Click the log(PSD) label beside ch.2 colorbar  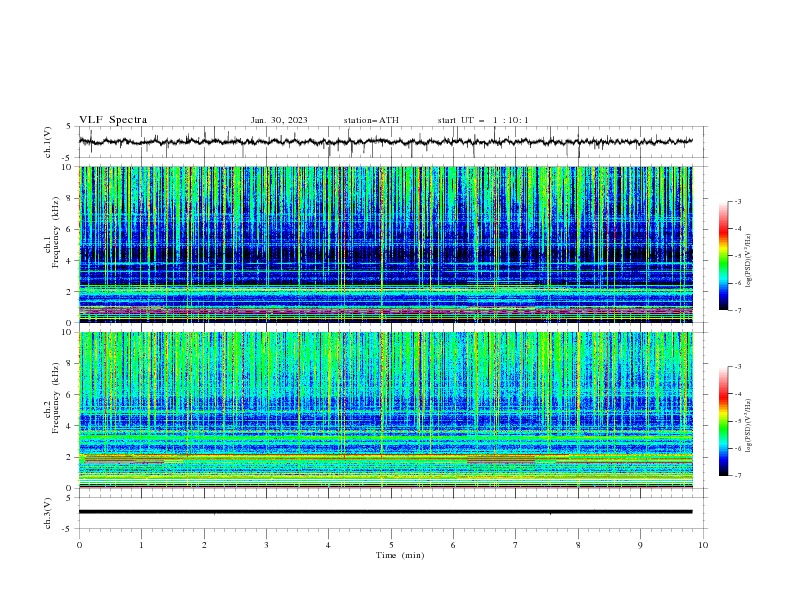(749, 426)
